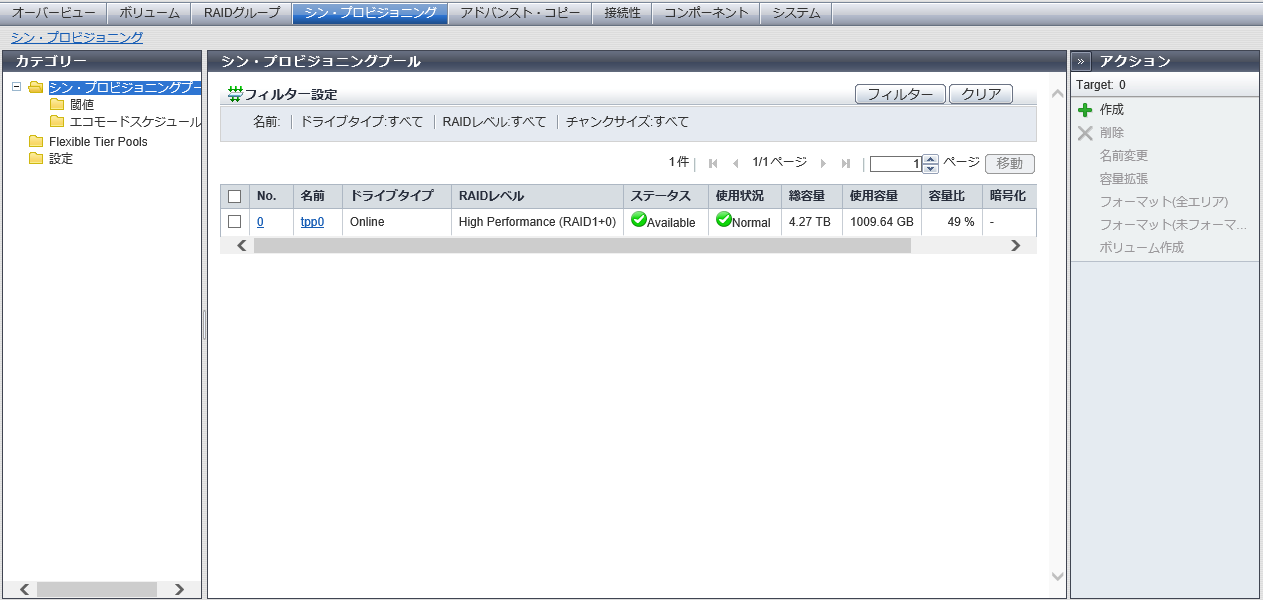The width and height of the screenshot is (1263, 600).
Task: Check the select-all checkbox in table header
Action: (x=234, y=196)
